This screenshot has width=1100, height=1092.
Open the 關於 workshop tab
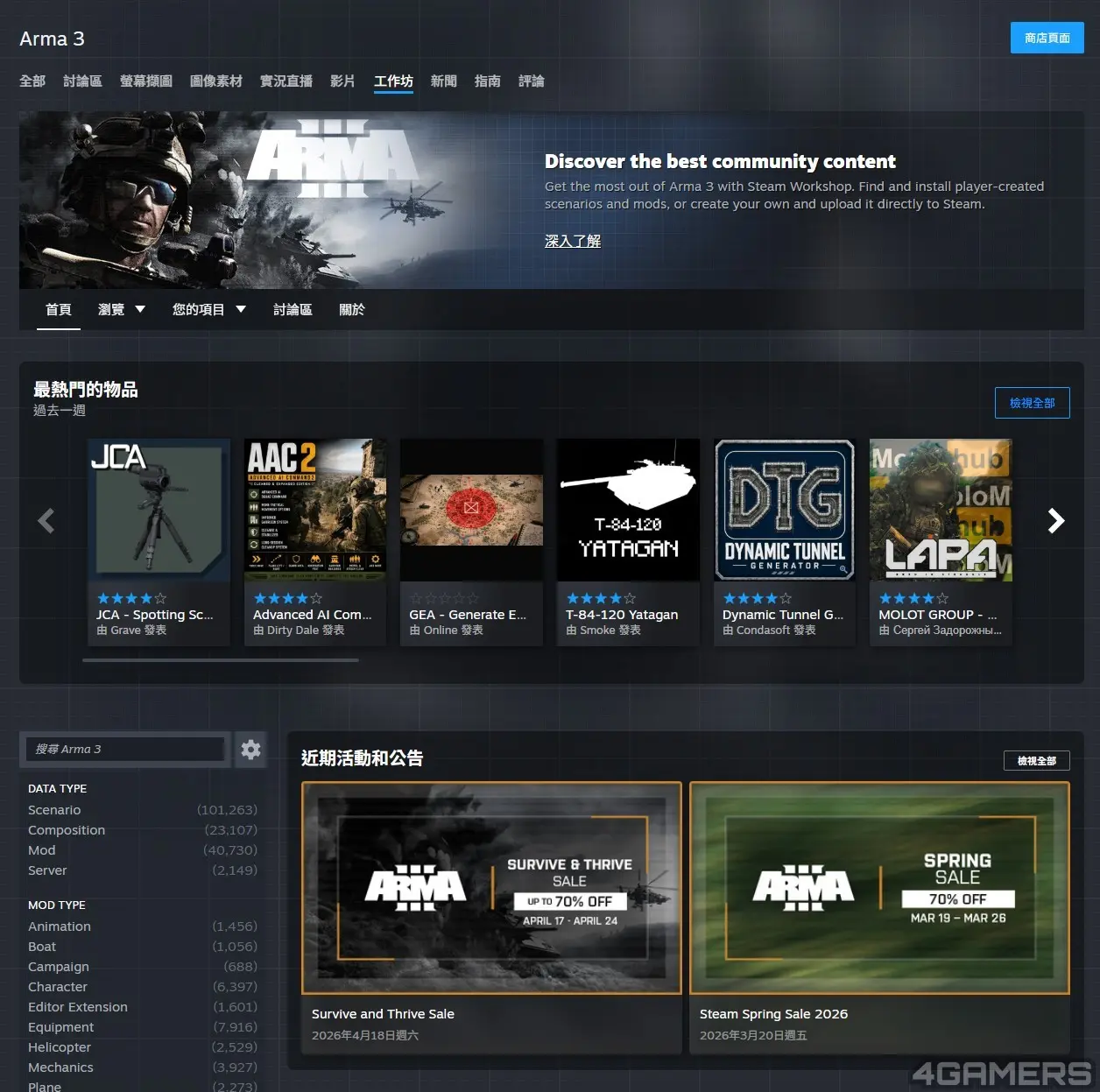pyautogui.click(x=352, y=309)
